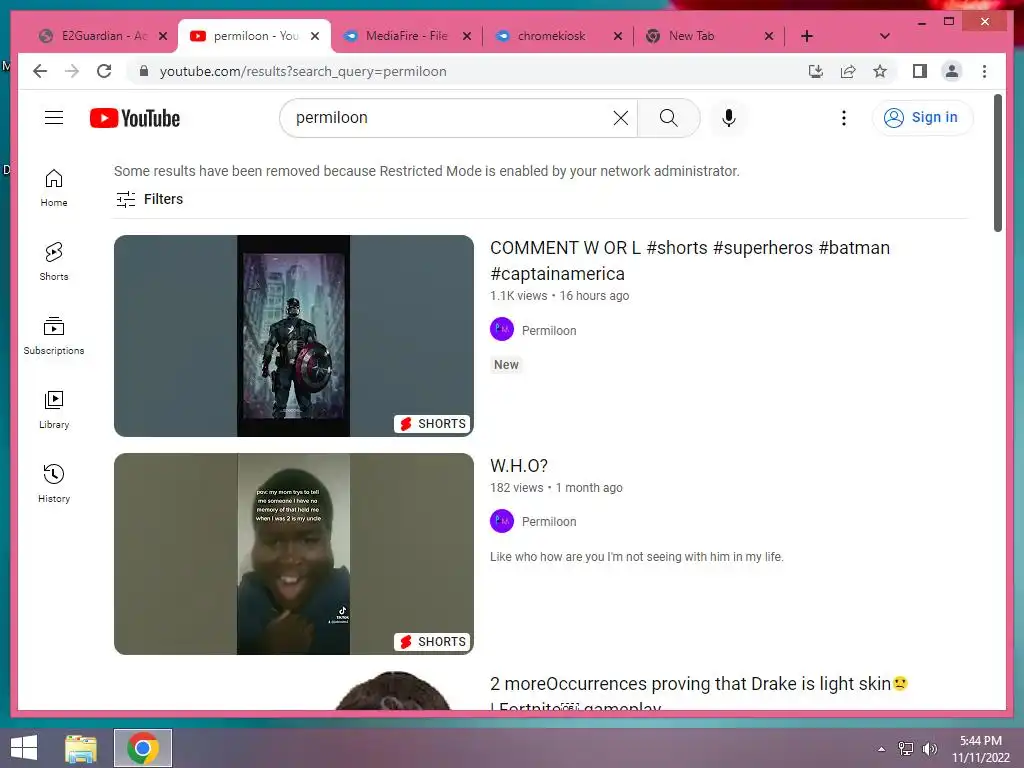Share this page icon in address bar

848,71
